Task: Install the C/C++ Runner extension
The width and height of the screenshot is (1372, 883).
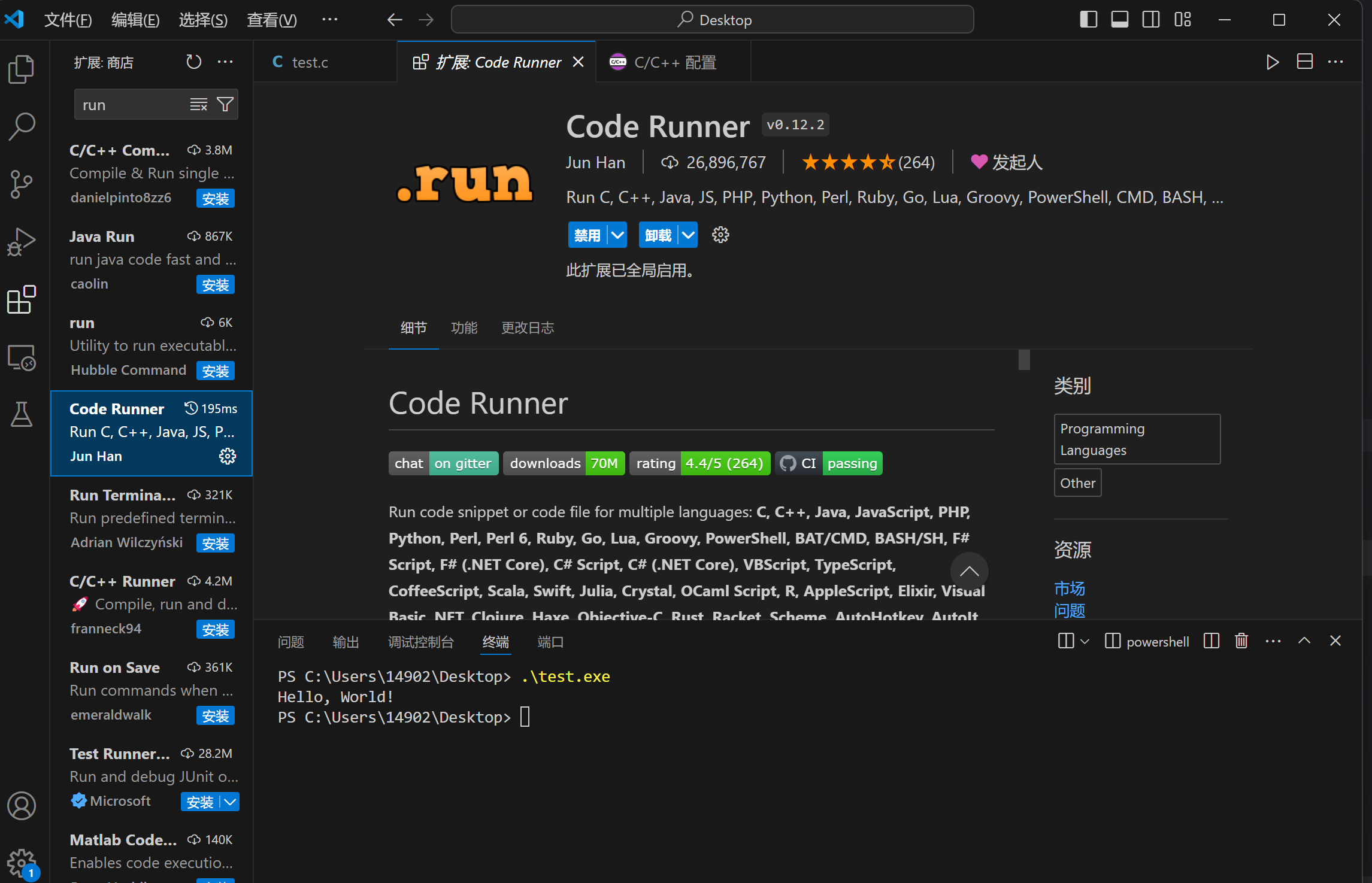Action: (x=216, y=630)
